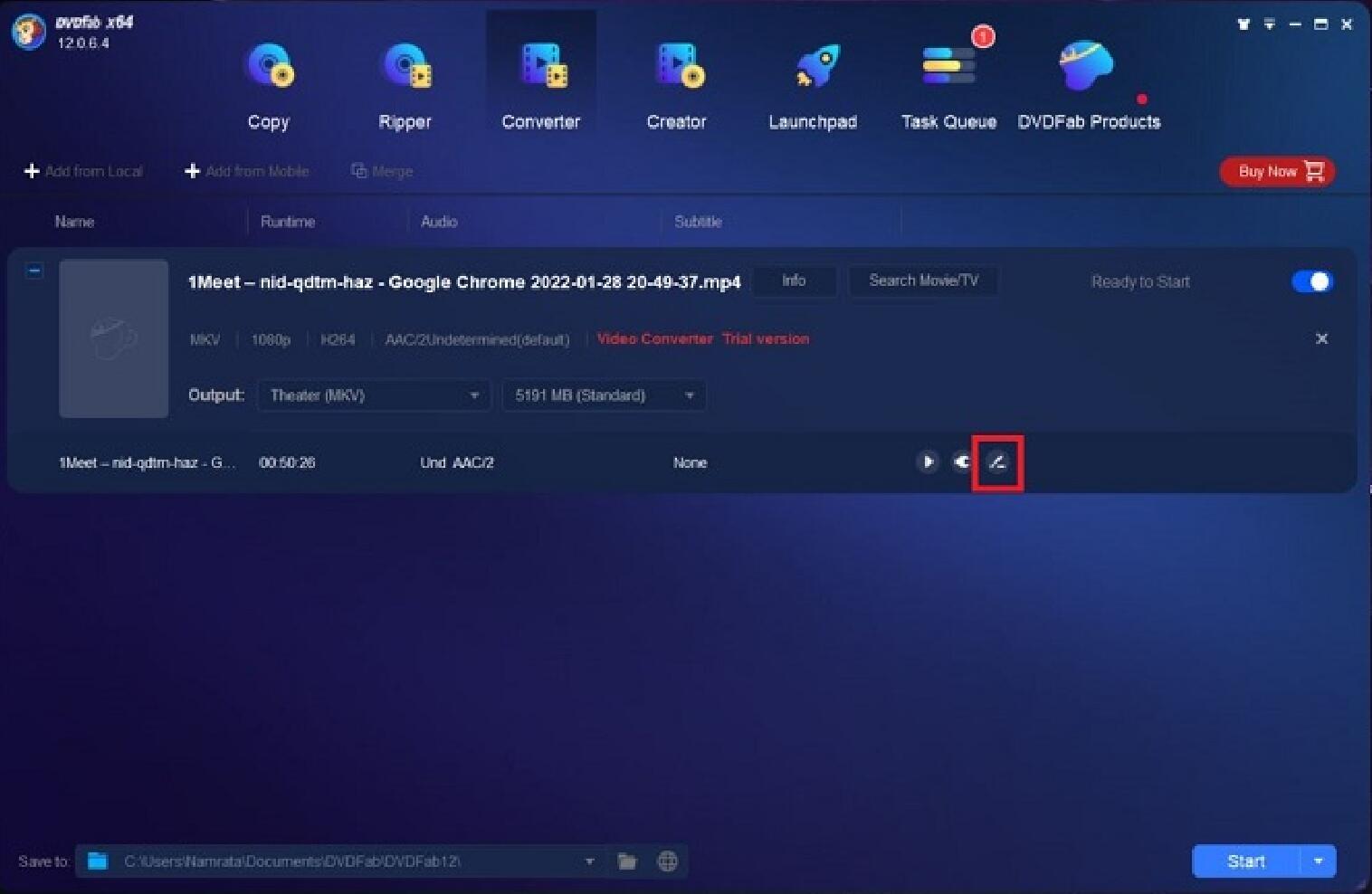Click the Video Converter Trial version text

(x=703, y=338)
